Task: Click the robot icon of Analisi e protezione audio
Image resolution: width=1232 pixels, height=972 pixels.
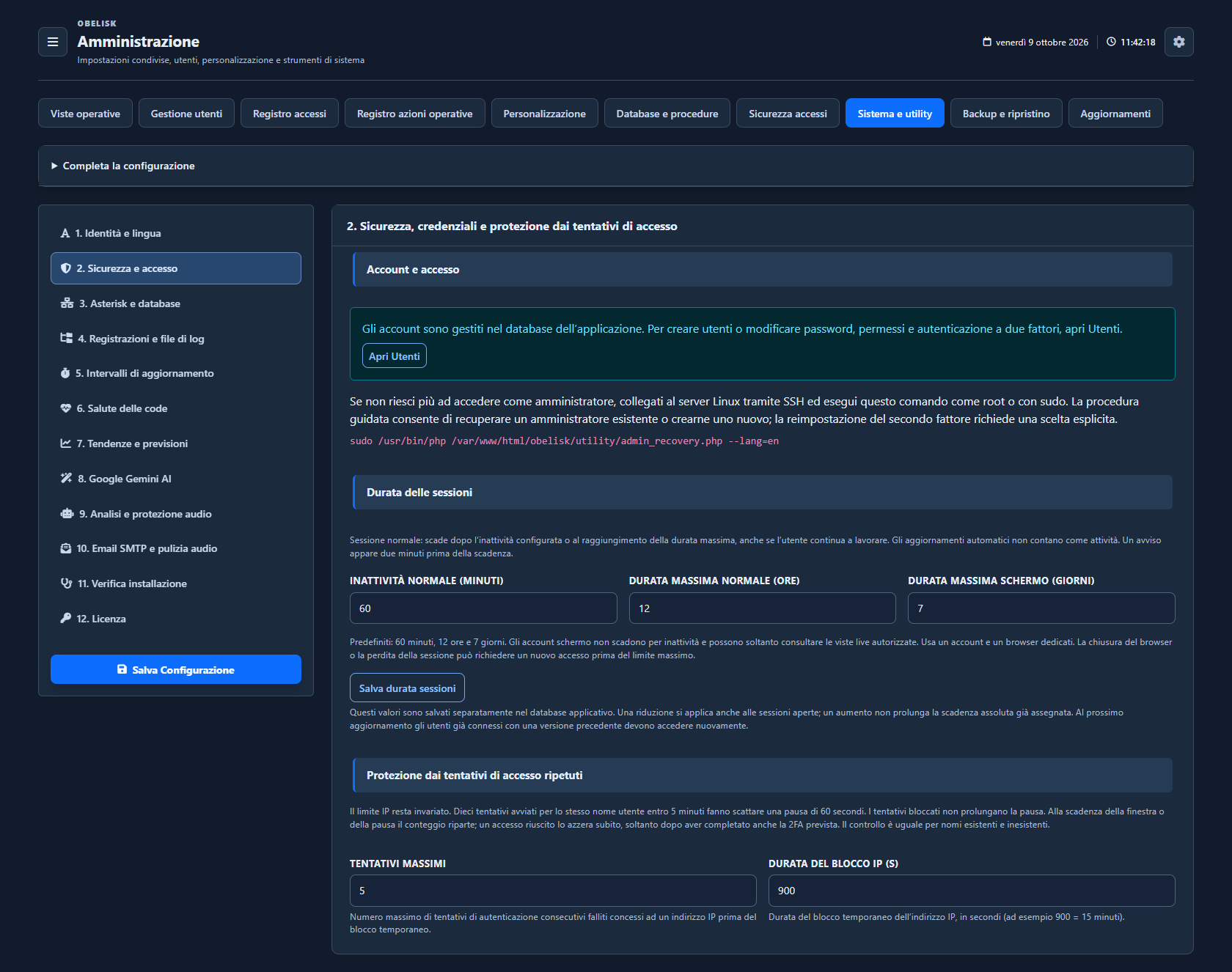Action: (67, 513)
